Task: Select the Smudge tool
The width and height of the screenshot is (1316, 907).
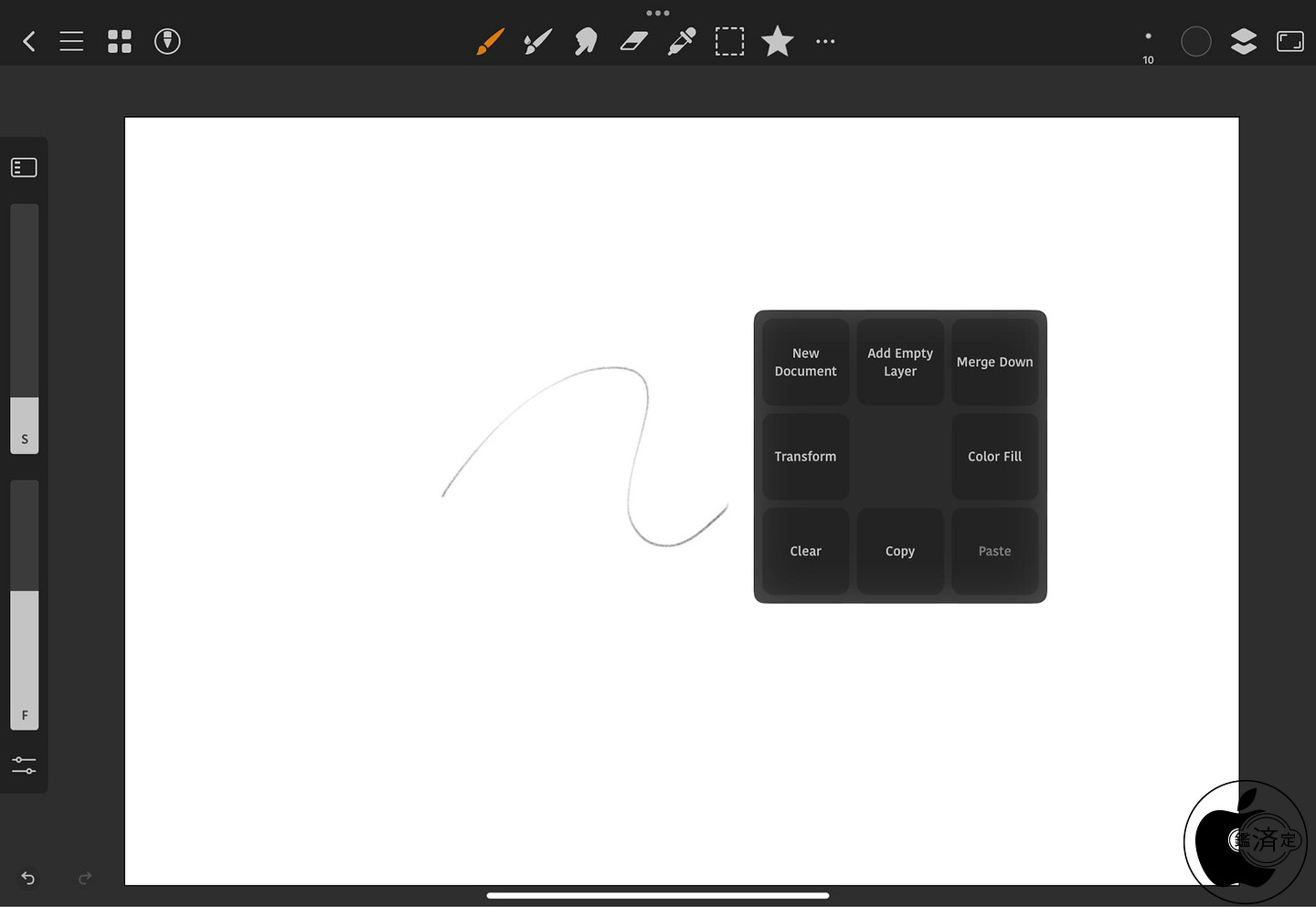Action: click(x=586, y=41)
